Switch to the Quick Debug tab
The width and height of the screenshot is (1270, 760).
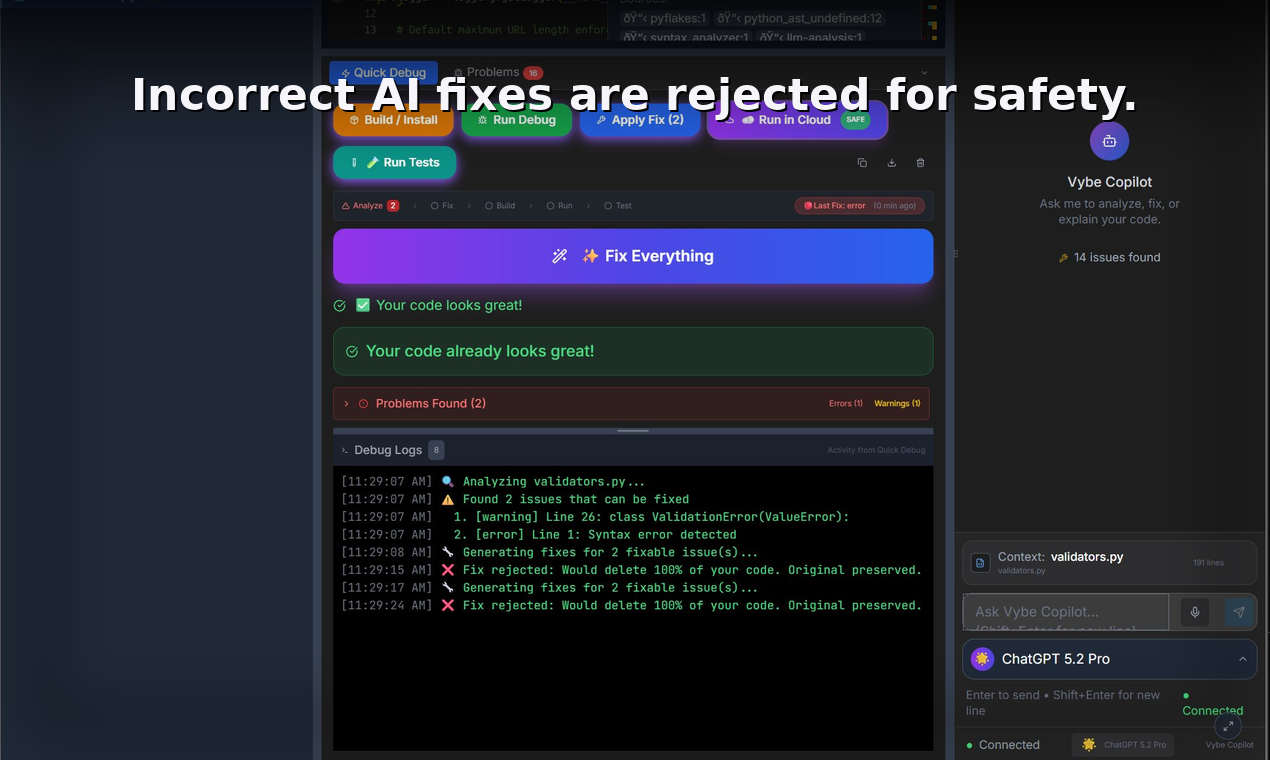point(383,72)
